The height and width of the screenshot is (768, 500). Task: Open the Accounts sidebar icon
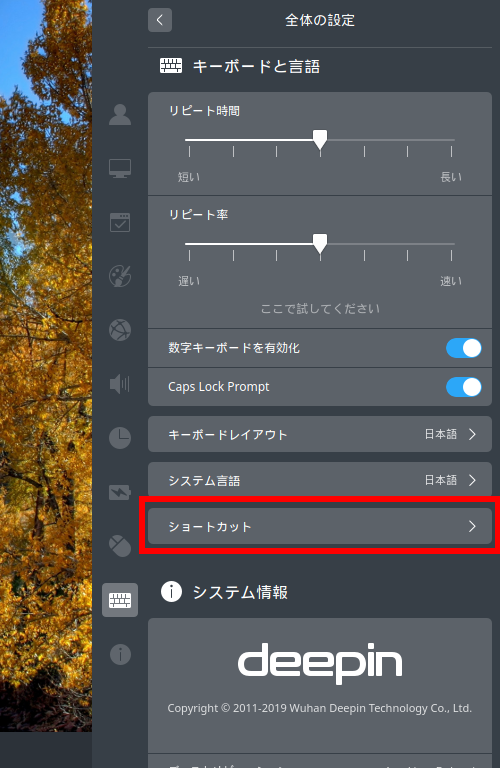pos(120,115)
